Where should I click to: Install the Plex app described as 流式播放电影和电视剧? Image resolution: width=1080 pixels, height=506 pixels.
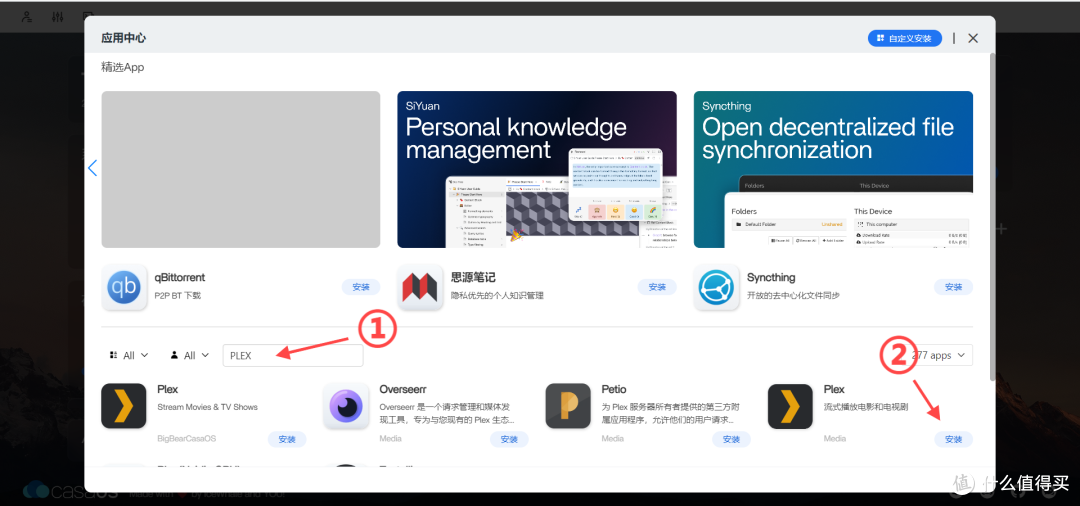(953, 439)
